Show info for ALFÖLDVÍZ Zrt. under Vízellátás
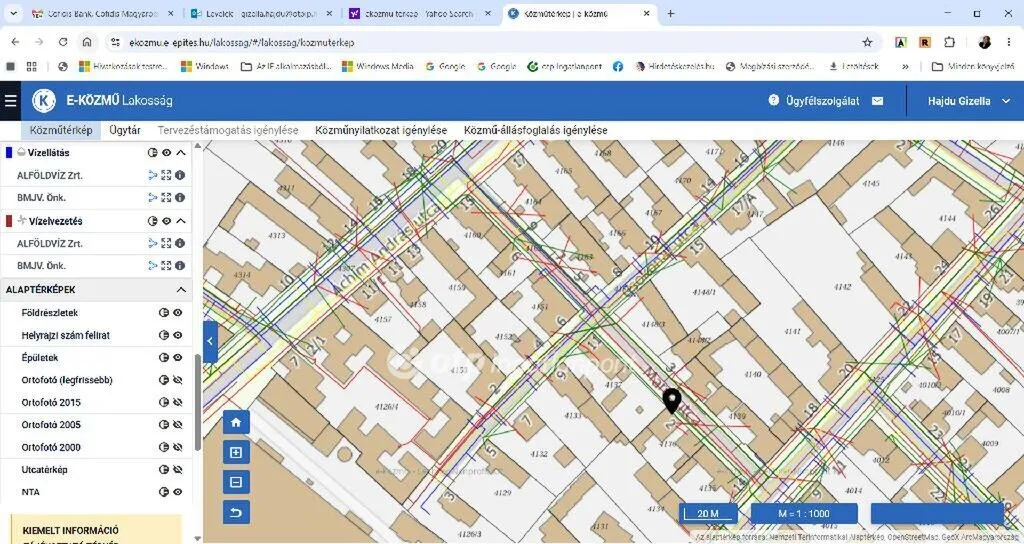The image size is (1024, 544). [180, 175]
